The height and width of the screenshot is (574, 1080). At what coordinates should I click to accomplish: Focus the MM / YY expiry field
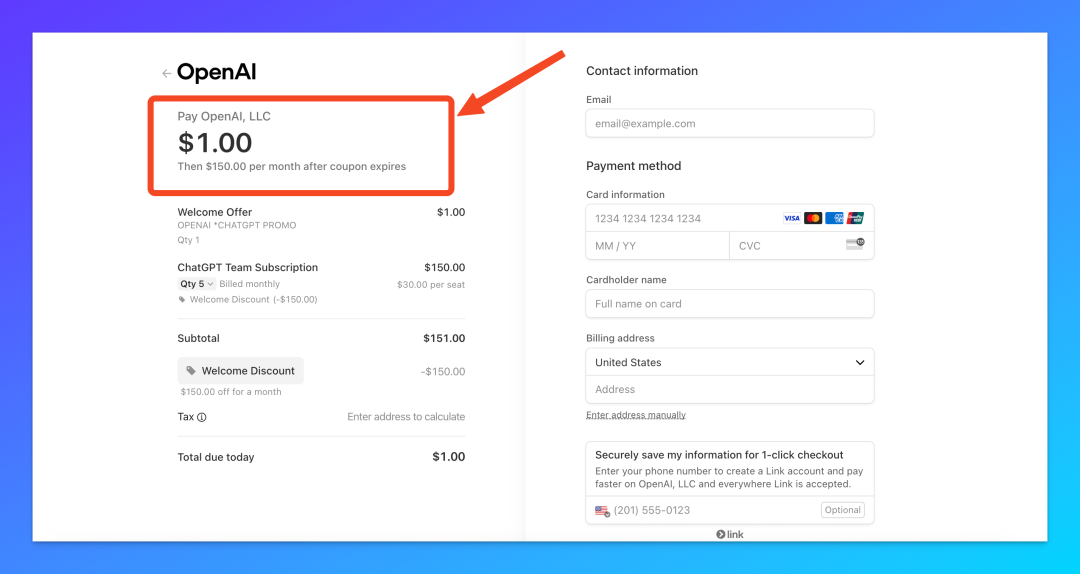click(658, 246)
